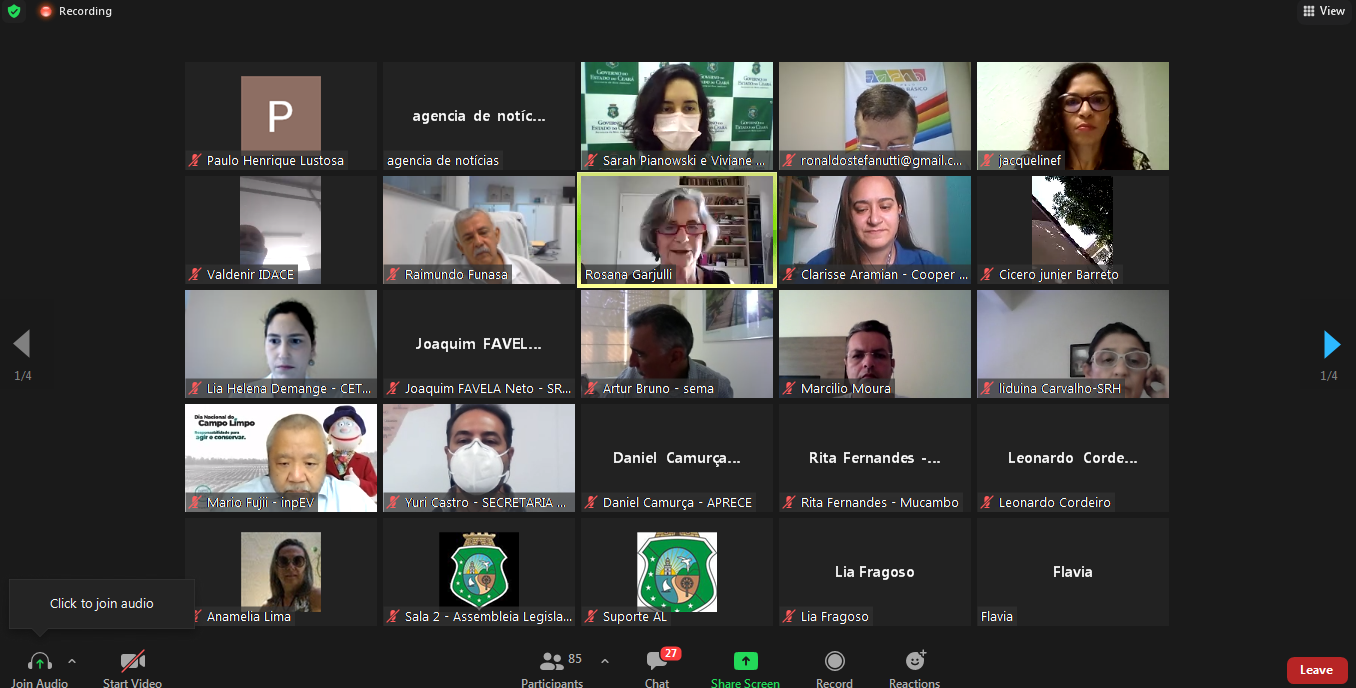This screenshot has height=688, width=1356.
Task: Click the Record icon
Action: [x=834, y=662]
